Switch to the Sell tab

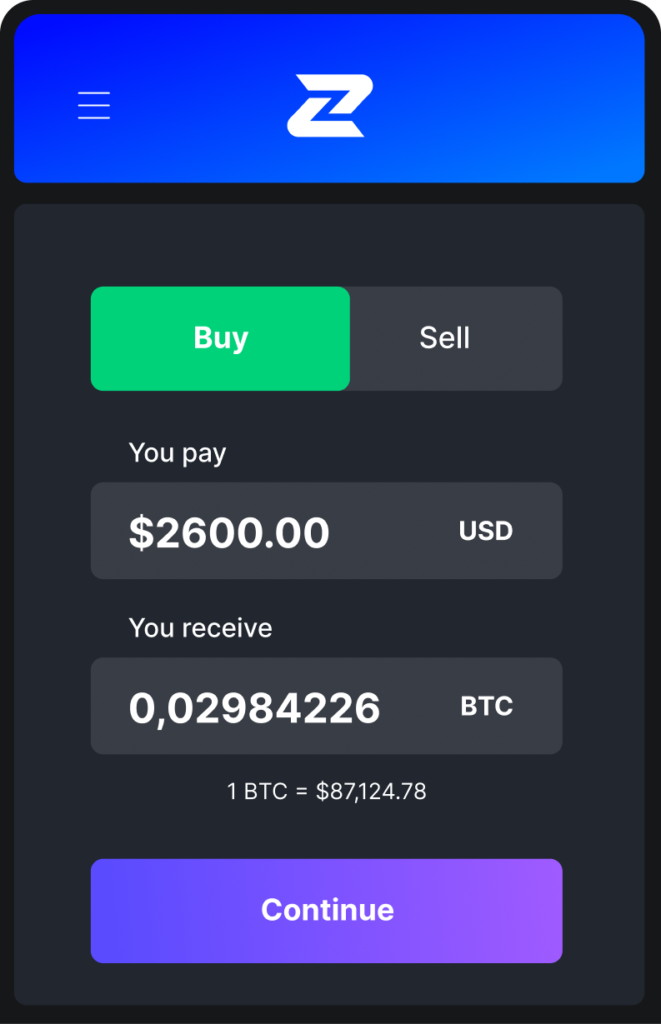445,338
